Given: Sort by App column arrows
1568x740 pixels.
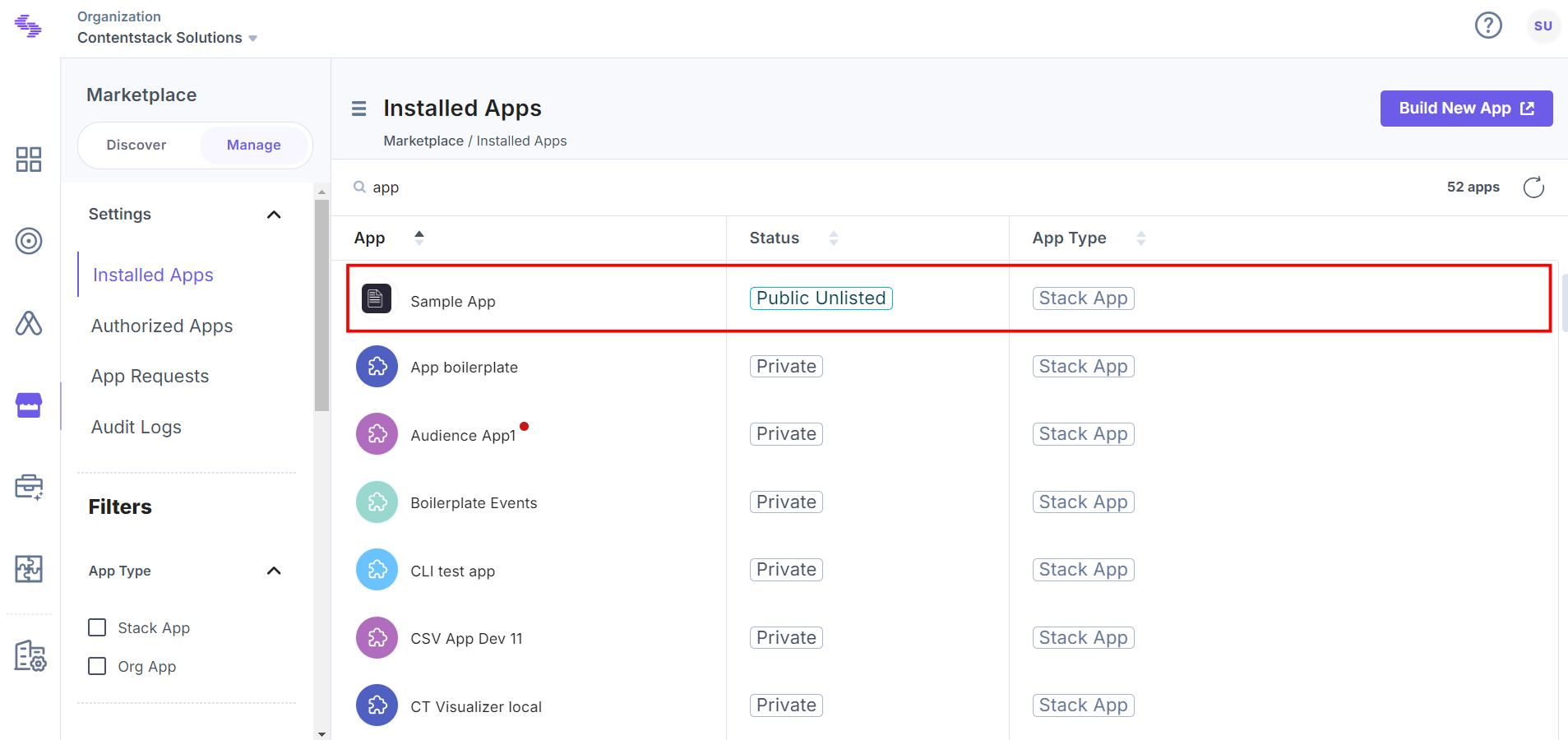Looking at the screenshot, I should coord(419,238).
